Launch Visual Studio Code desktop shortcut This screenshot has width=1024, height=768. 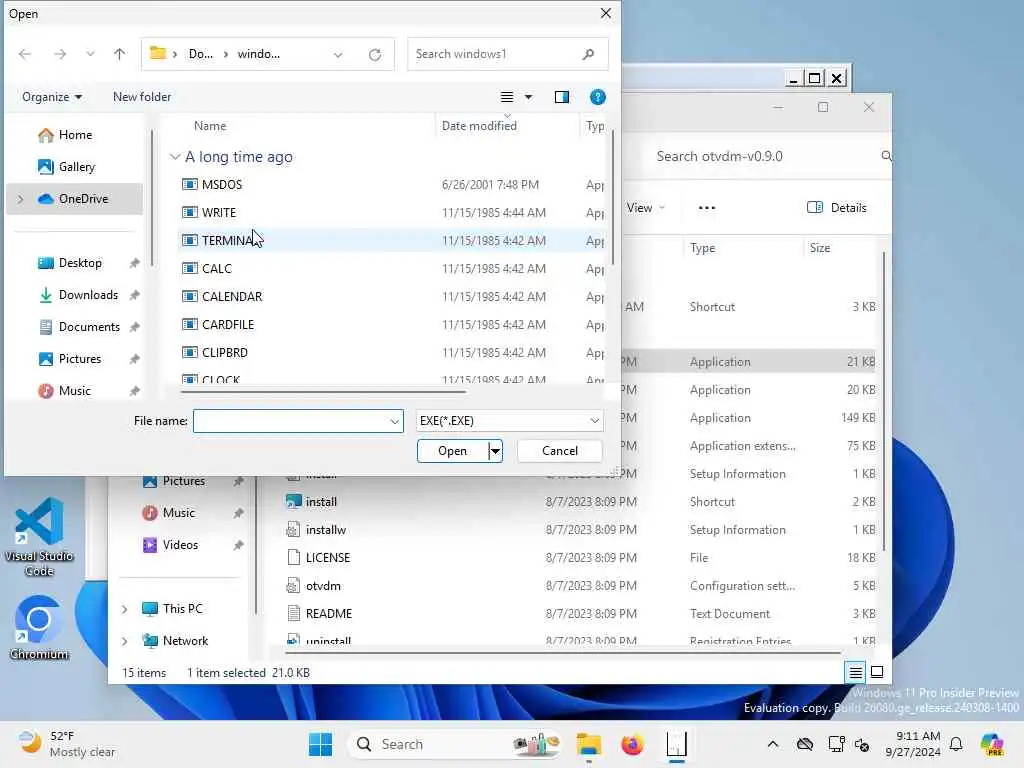[39, 537]
